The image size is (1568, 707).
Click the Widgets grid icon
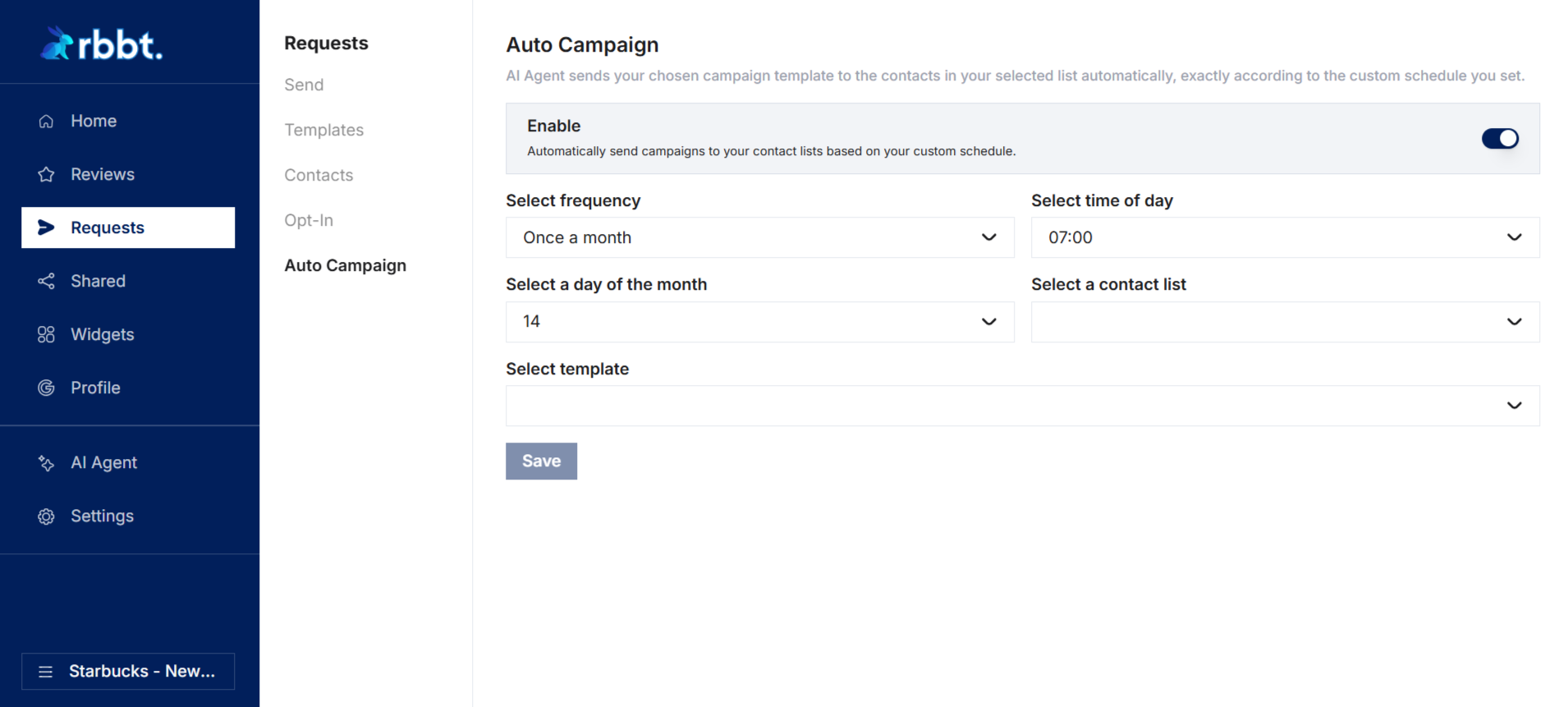pyautogui.click(x=46, y=335)
